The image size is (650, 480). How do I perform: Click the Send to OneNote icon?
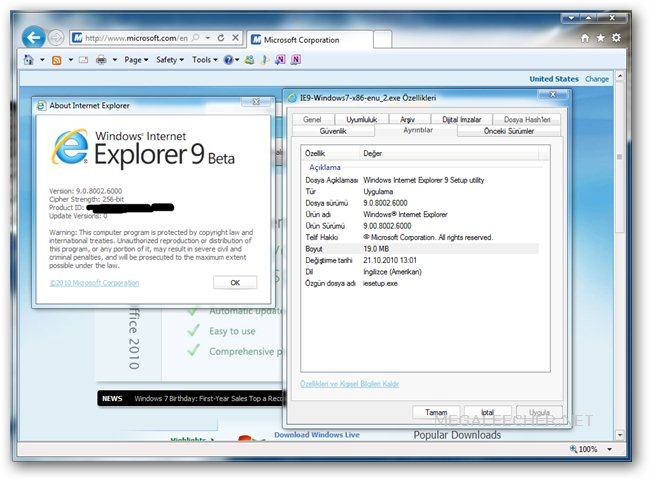click(x=280, y=60)
